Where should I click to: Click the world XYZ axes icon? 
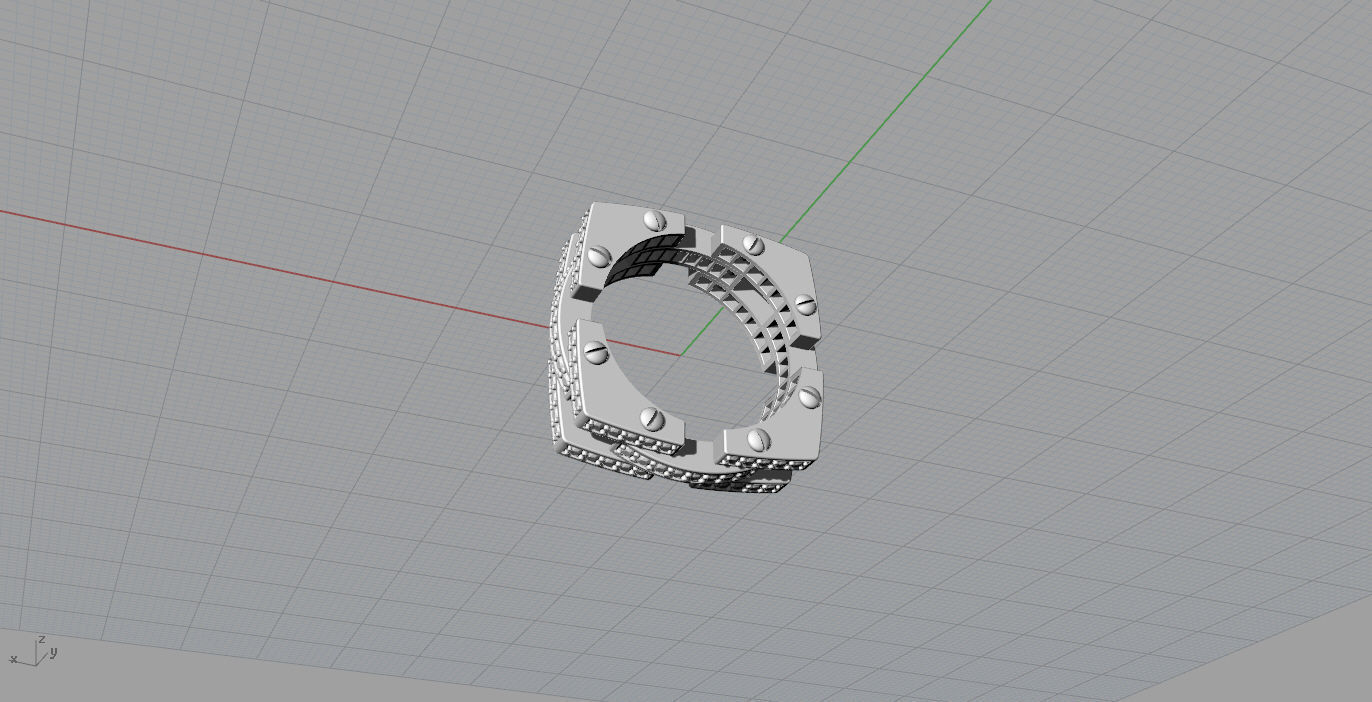[x=33, y=651]
